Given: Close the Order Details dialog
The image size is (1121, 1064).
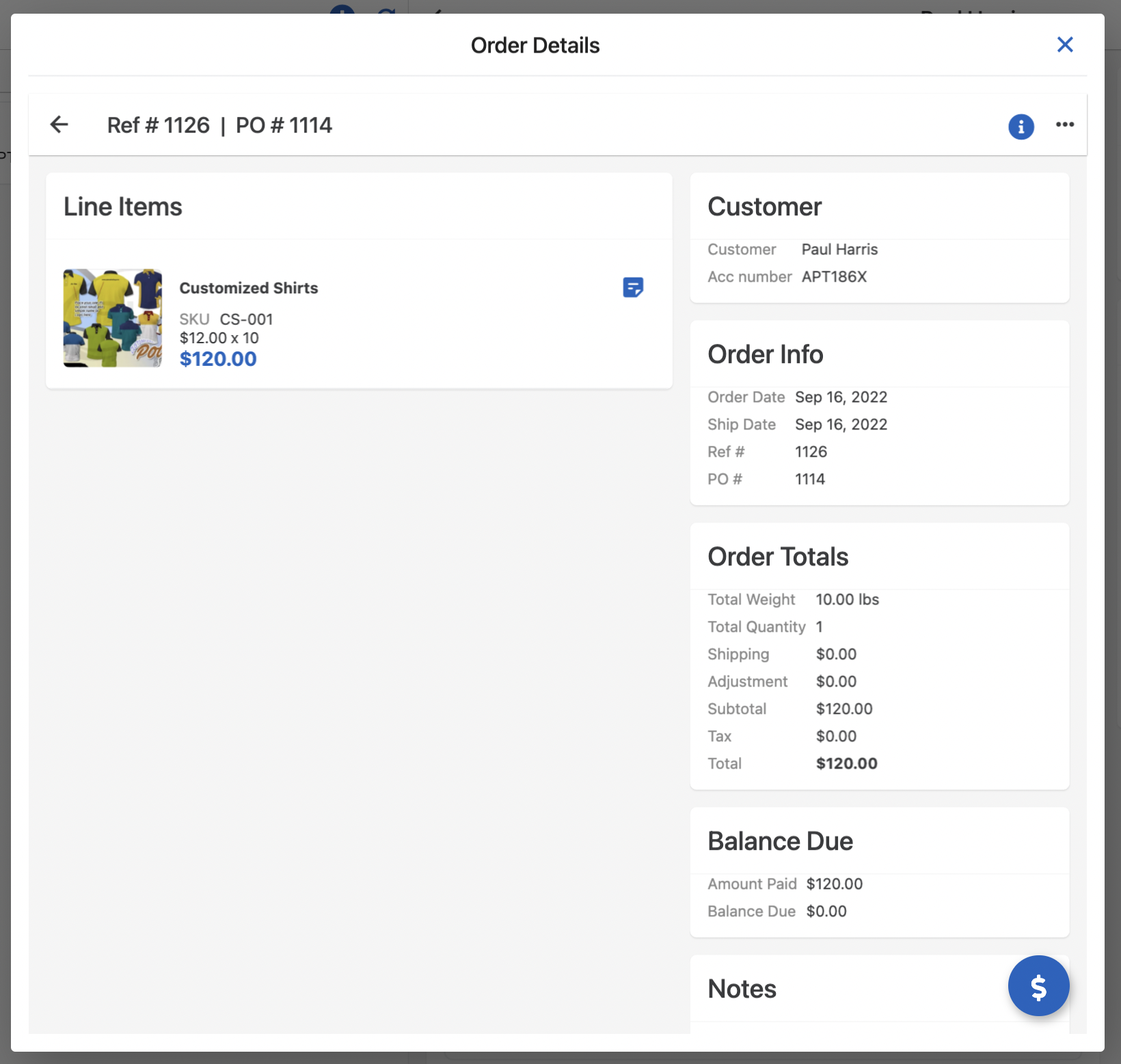Looking at the screenshot, I should [x=1064, y=45].
